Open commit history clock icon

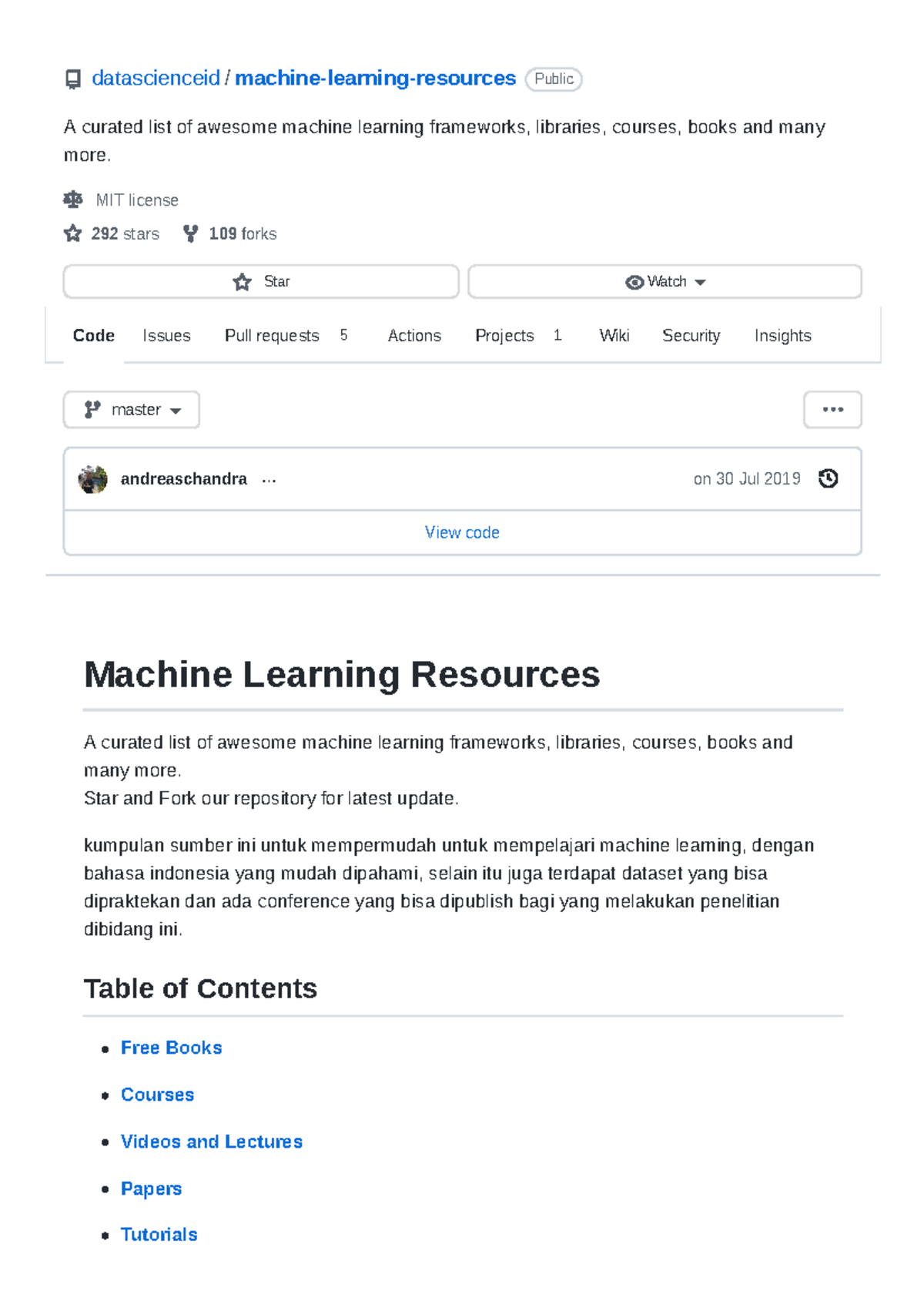click(829, 478)
